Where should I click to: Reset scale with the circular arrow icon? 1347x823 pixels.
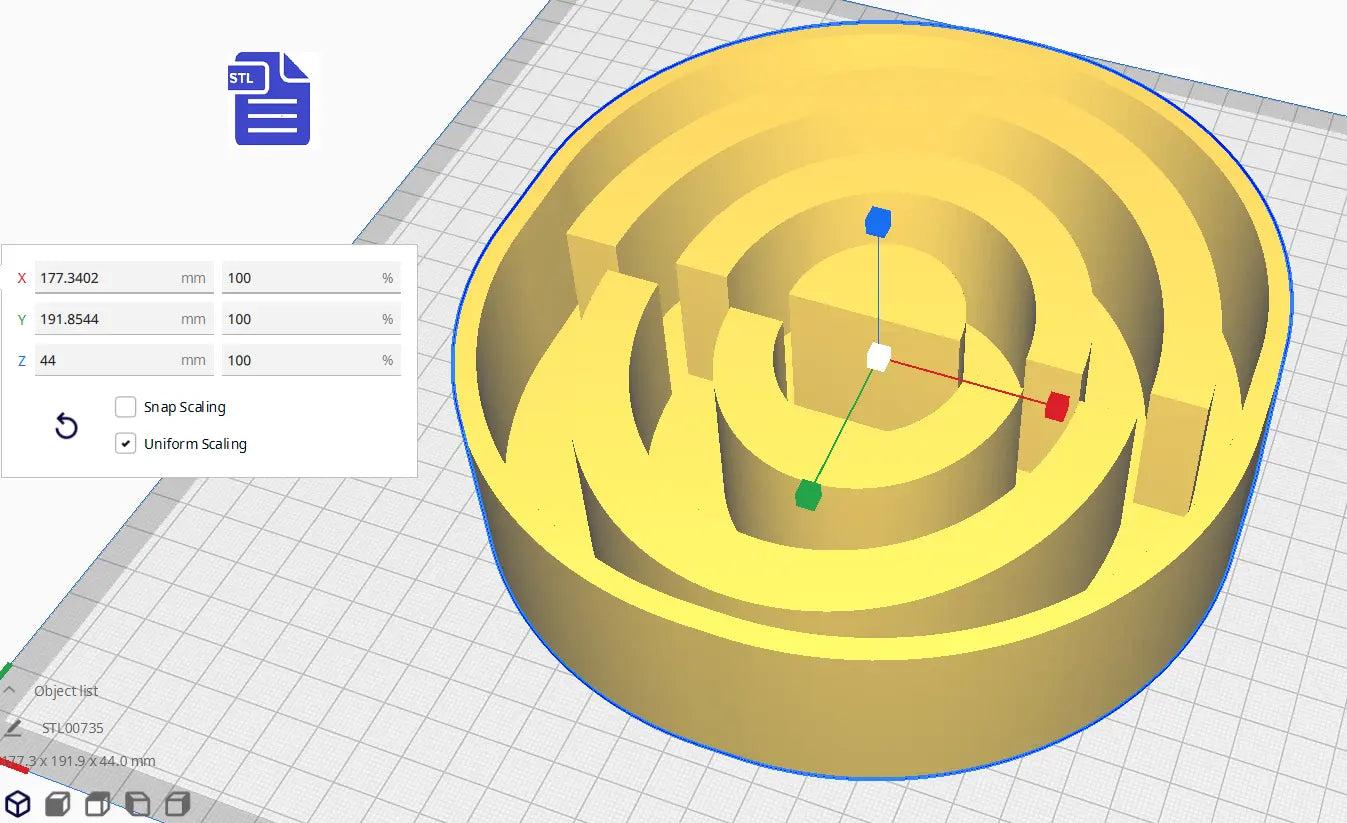[66, 426]
